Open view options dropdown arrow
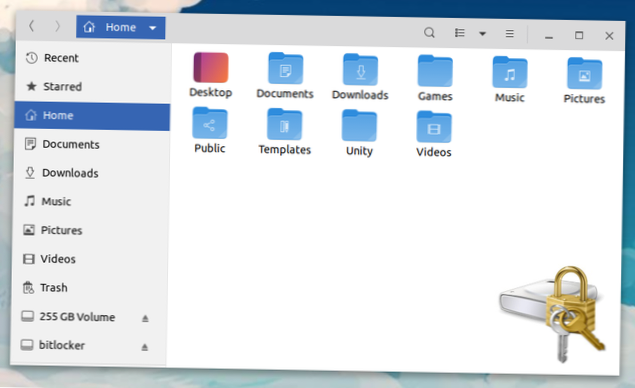Image resolution: width=635 pixels, height=388 pixels. pyautogui.click(x=482, y=34)
